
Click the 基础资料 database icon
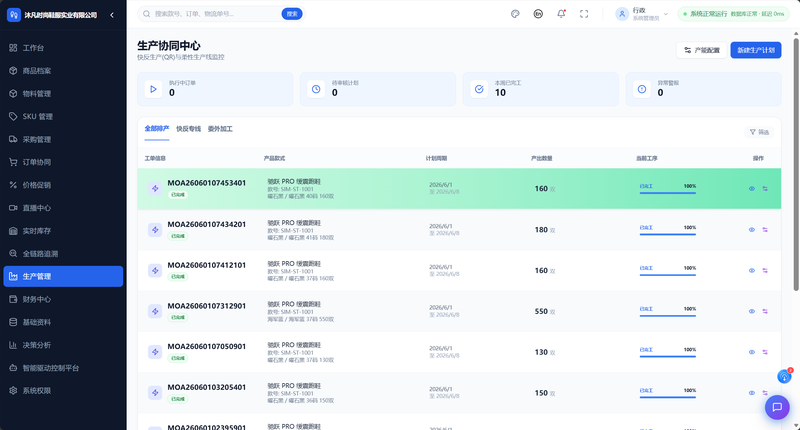[x=13, y=322]
